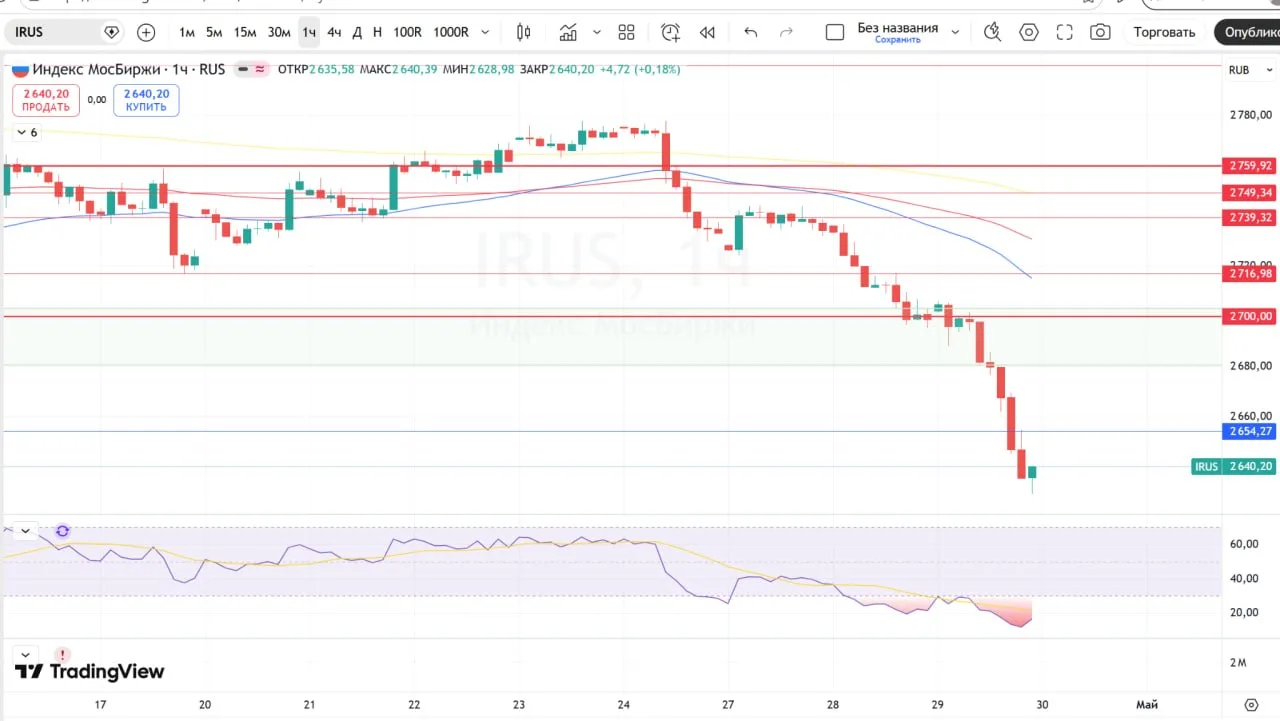1280x721 pixels.
Task: Click the 20,00 value on RSI scale
Action: [x=1243, y=612]
